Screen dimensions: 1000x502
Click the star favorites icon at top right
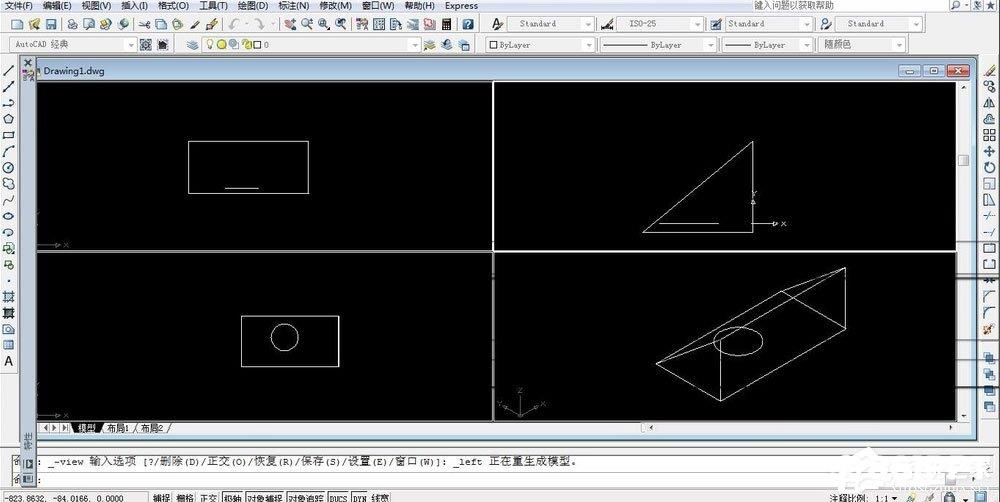tap(988, 5)
